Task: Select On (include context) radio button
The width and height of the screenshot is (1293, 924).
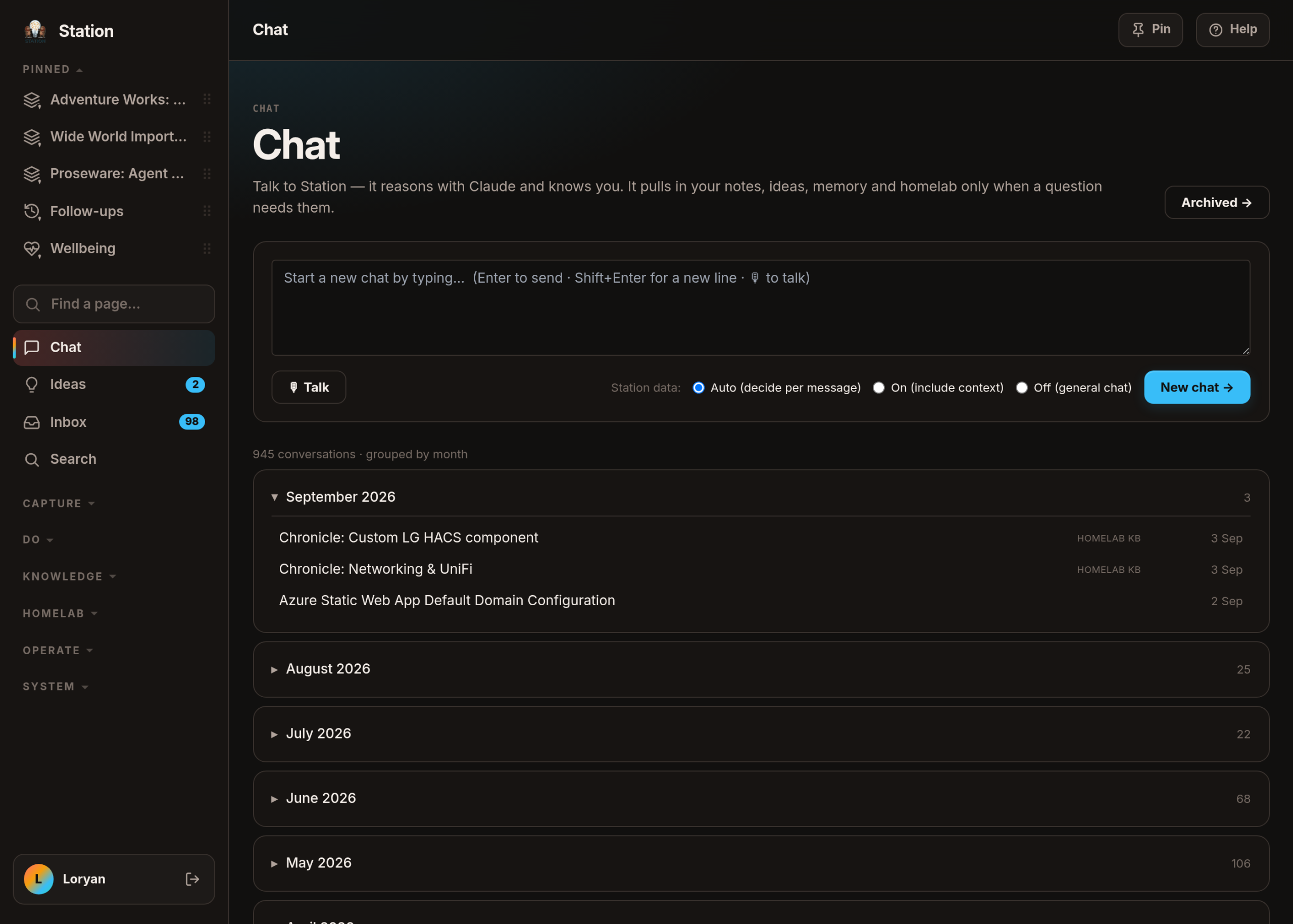Action: pyautogui.click(x=879, y=387)
